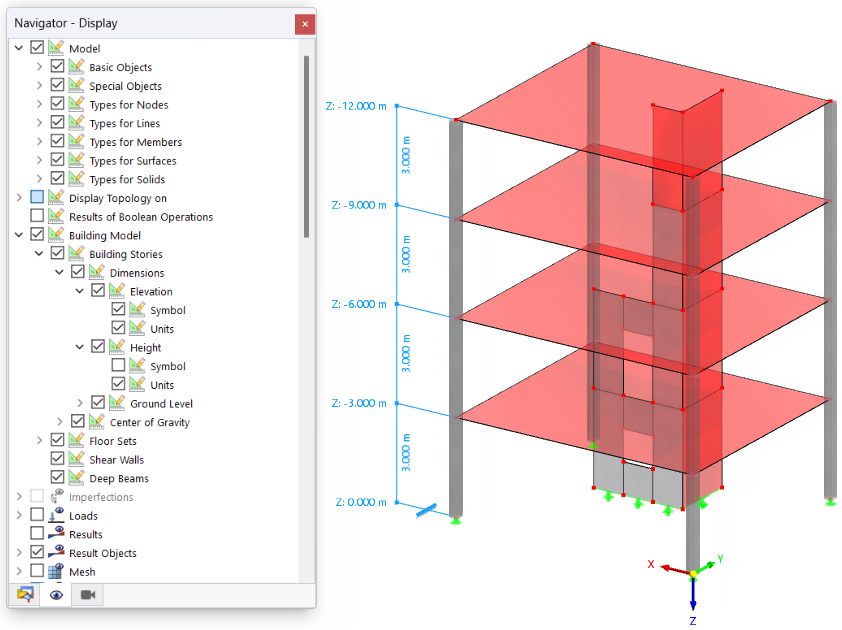The width and height of the screenshot is (842, 630).
Task: Select the Center of Gravity label
Action: click(150, 423)
